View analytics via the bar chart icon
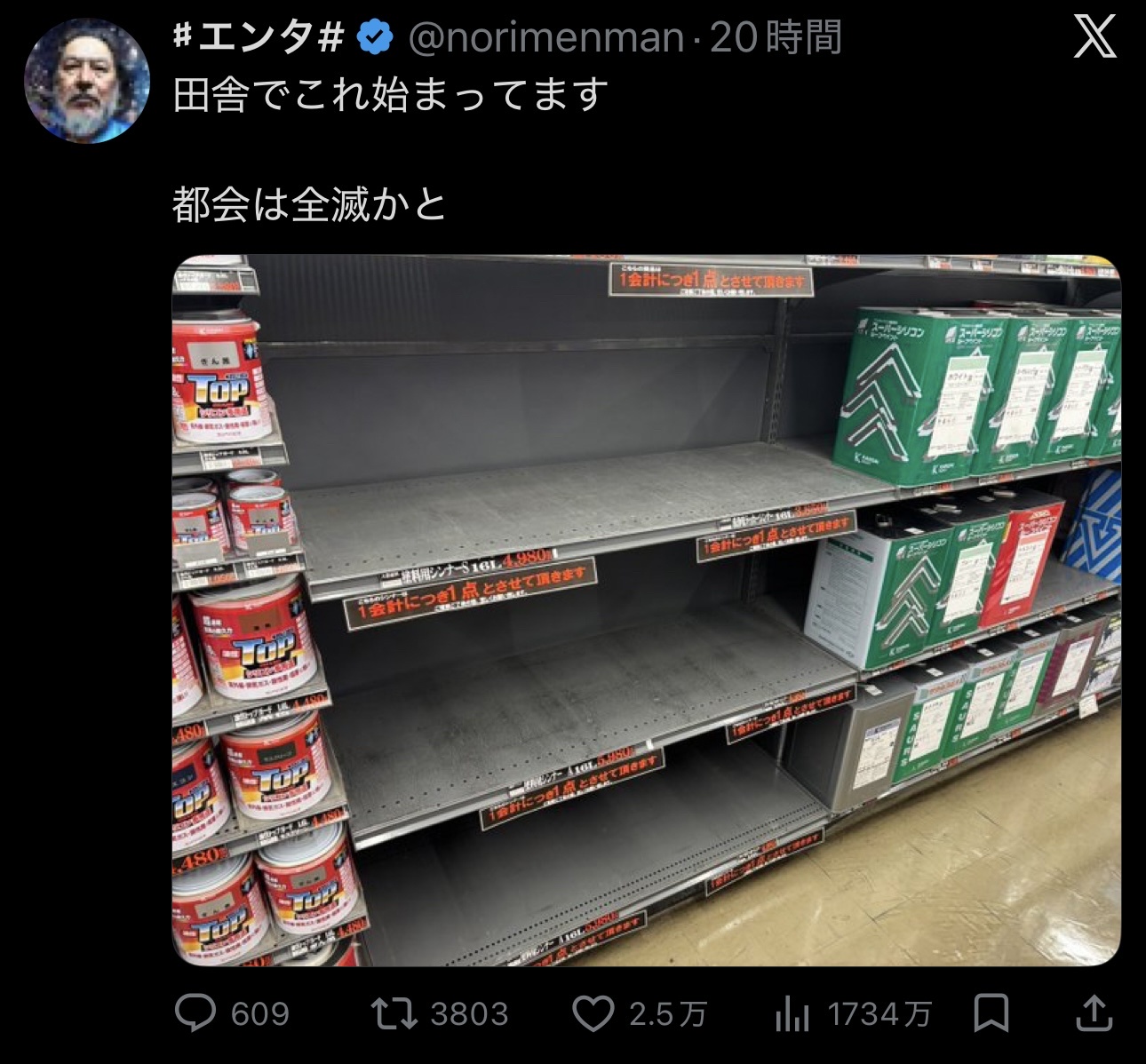This screenshot has width=1146, height=1064. (x=792, y=1013)
